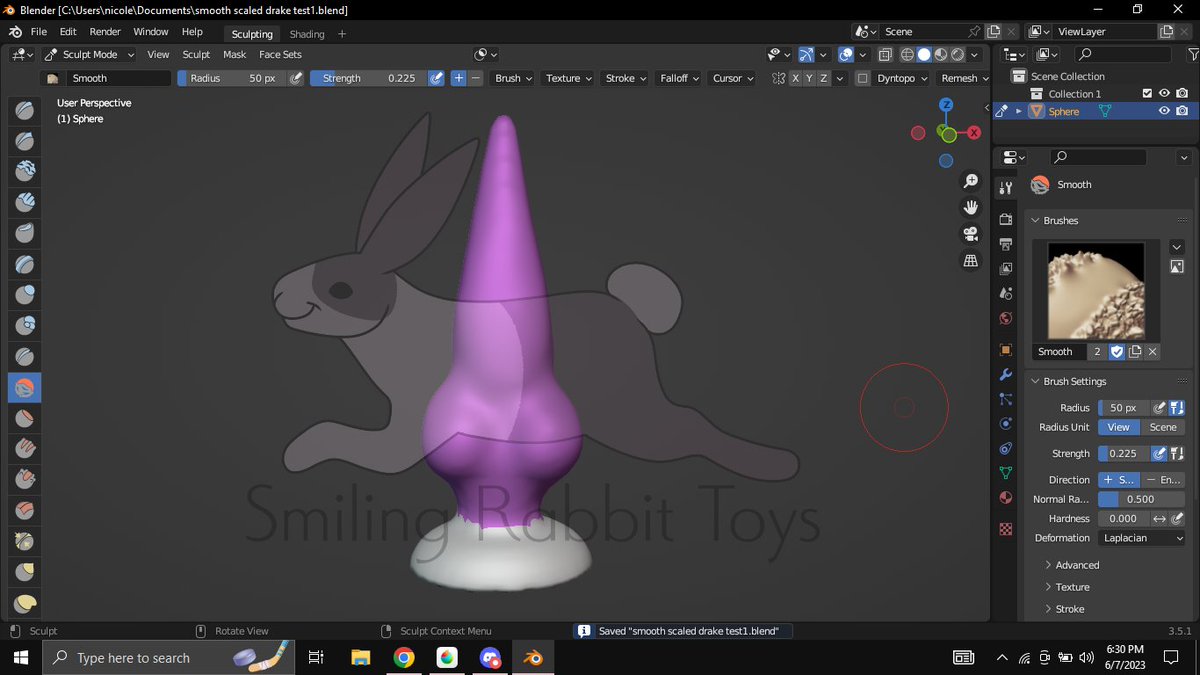Viewport: 1200px width, 675px height.
Task: Open the Sculpt menu
Action: [196, 54]
